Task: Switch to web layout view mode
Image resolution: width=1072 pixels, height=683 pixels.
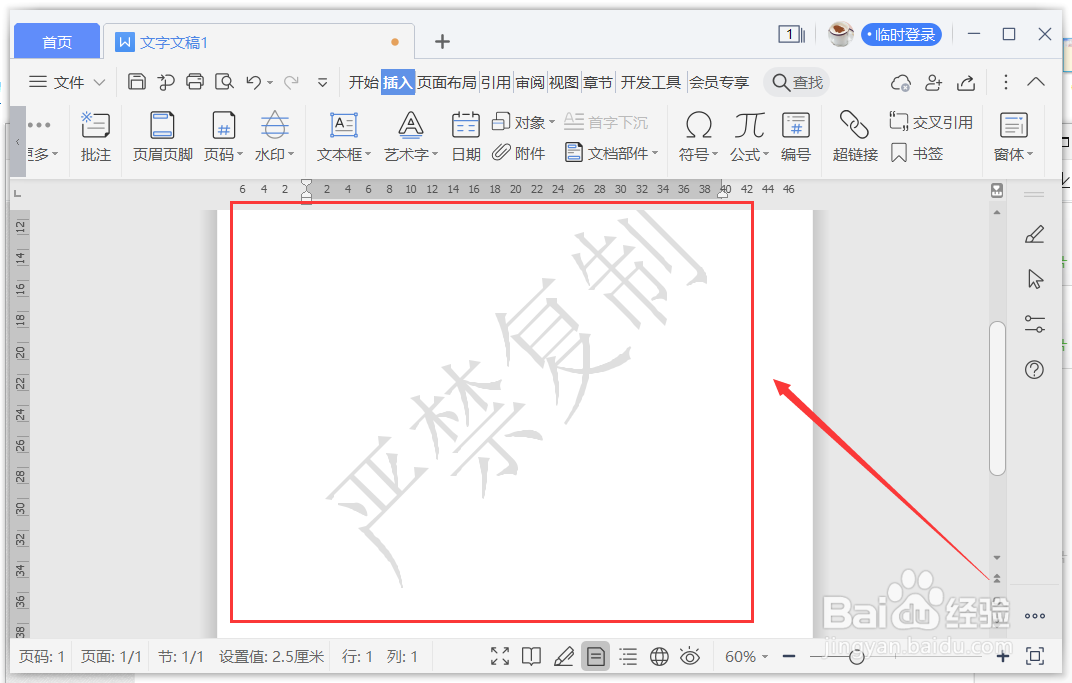Action: click(x=659, y=657)
